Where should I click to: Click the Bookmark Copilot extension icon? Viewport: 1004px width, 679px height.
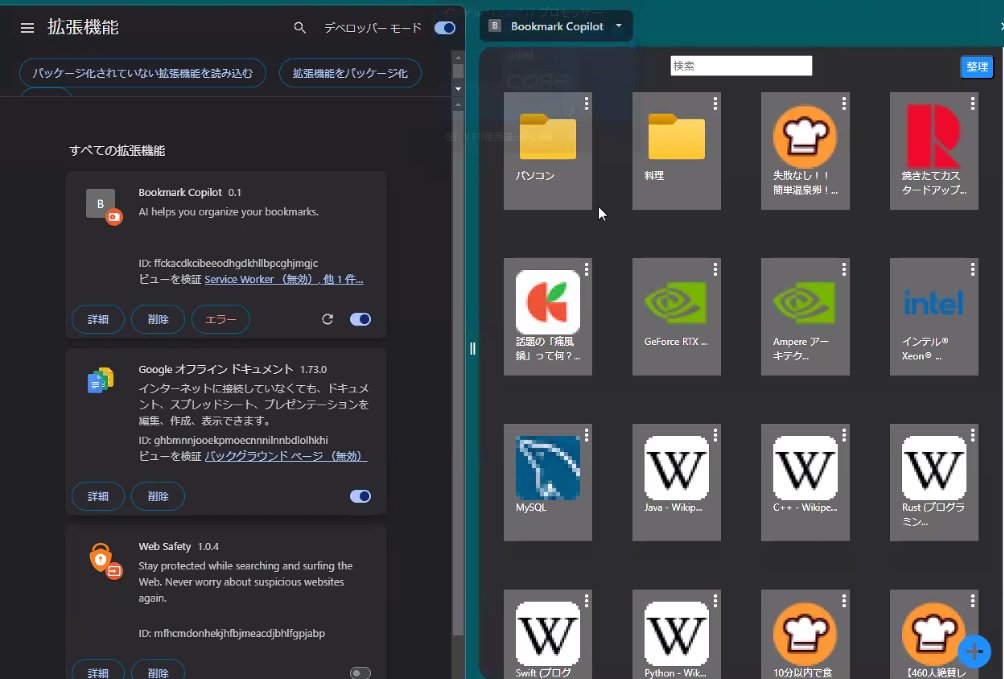[x=103, y=206]
